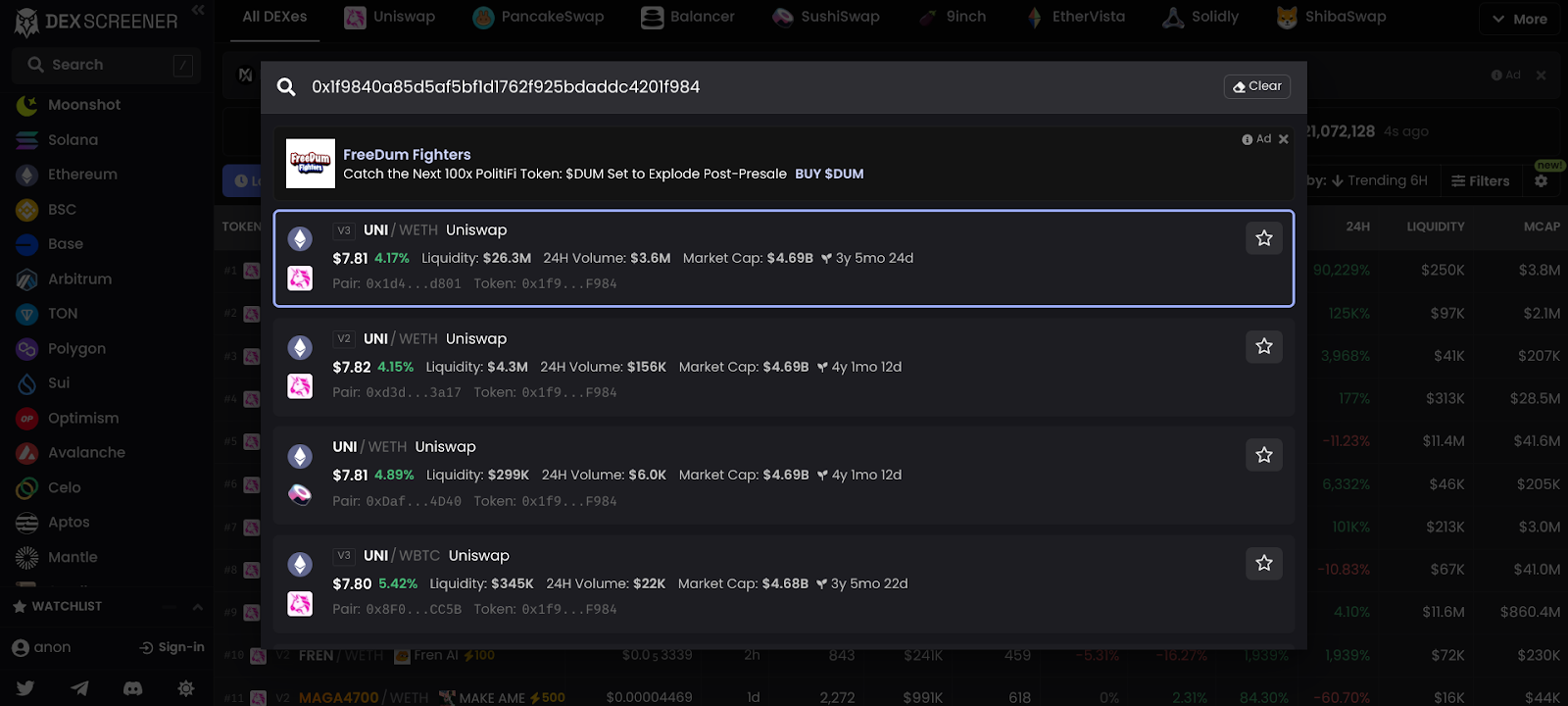Open the V2 UNI/WETH result at $7.82
The height and width of the screenshot is (706, 1568).
(x=784, y=367)
